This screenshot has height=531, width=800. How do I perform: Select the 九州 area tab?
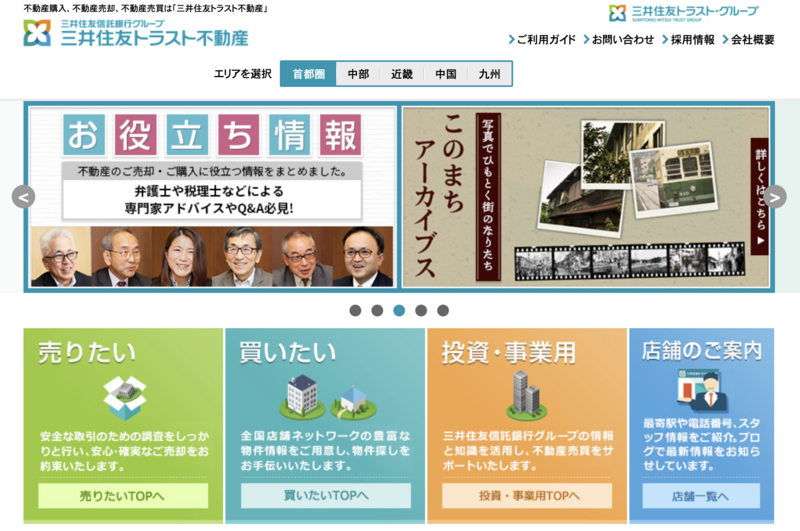[489, 74]
